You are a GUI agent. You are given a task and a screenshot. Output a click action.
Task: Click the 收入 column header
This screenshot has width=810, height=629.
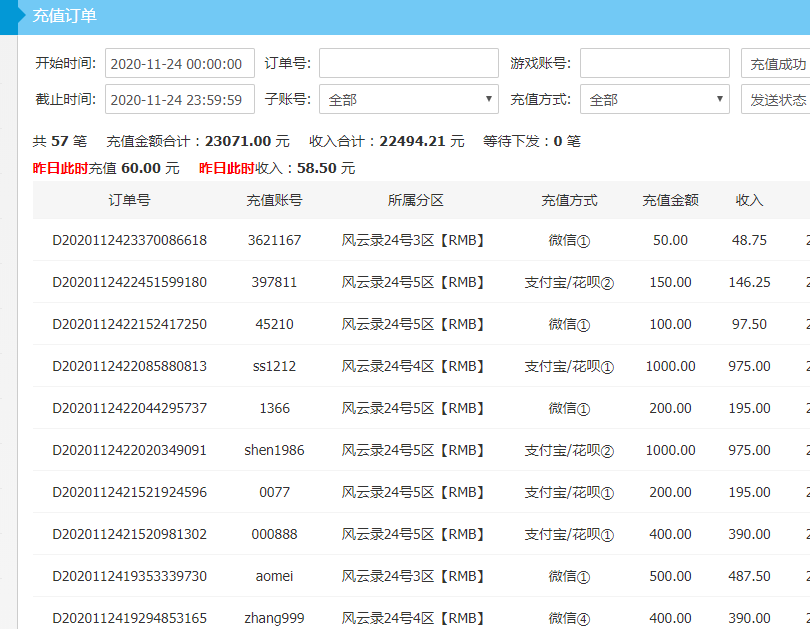(x=746, y=200)
